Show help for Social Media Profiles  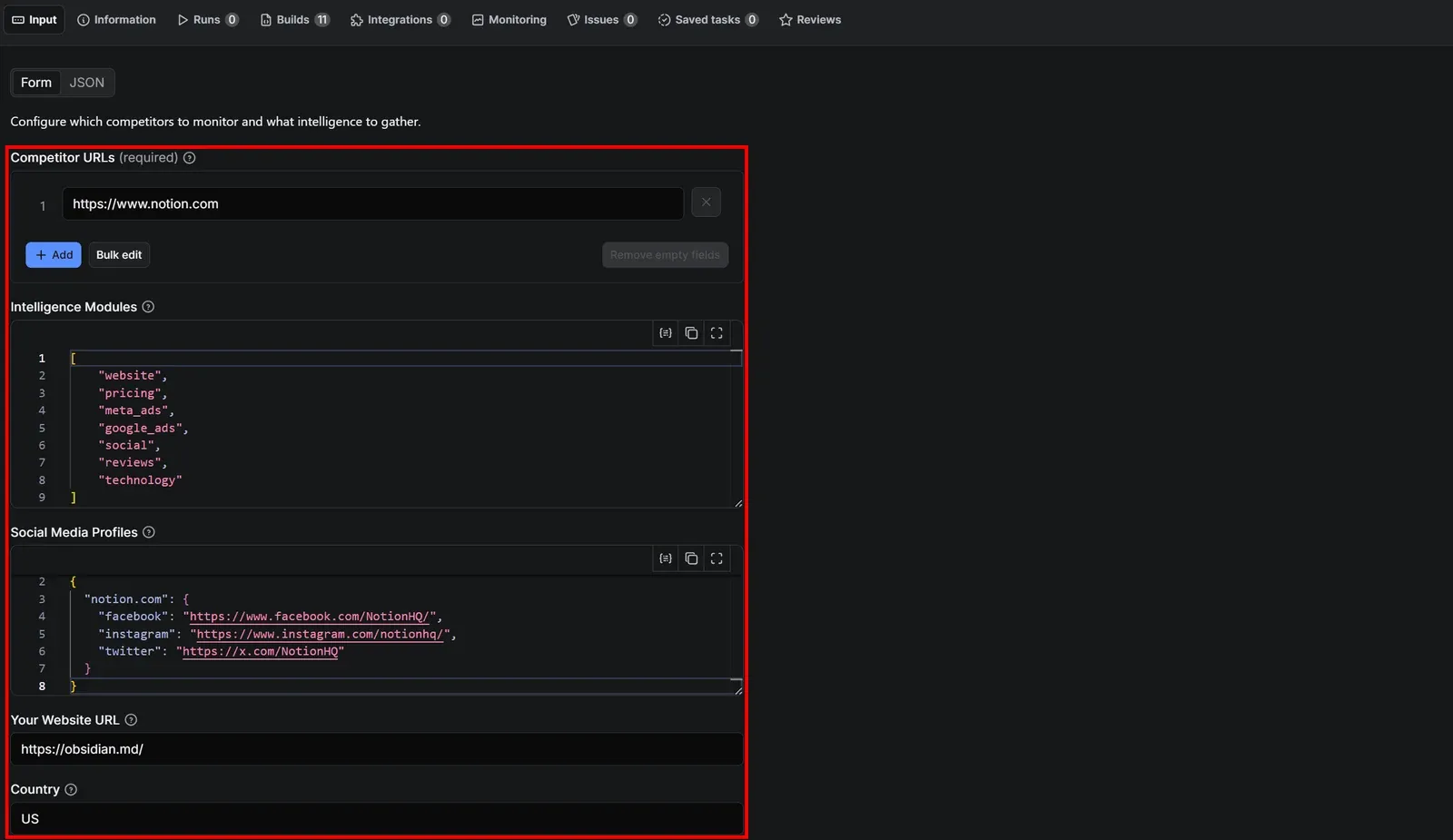click(149, 532)
